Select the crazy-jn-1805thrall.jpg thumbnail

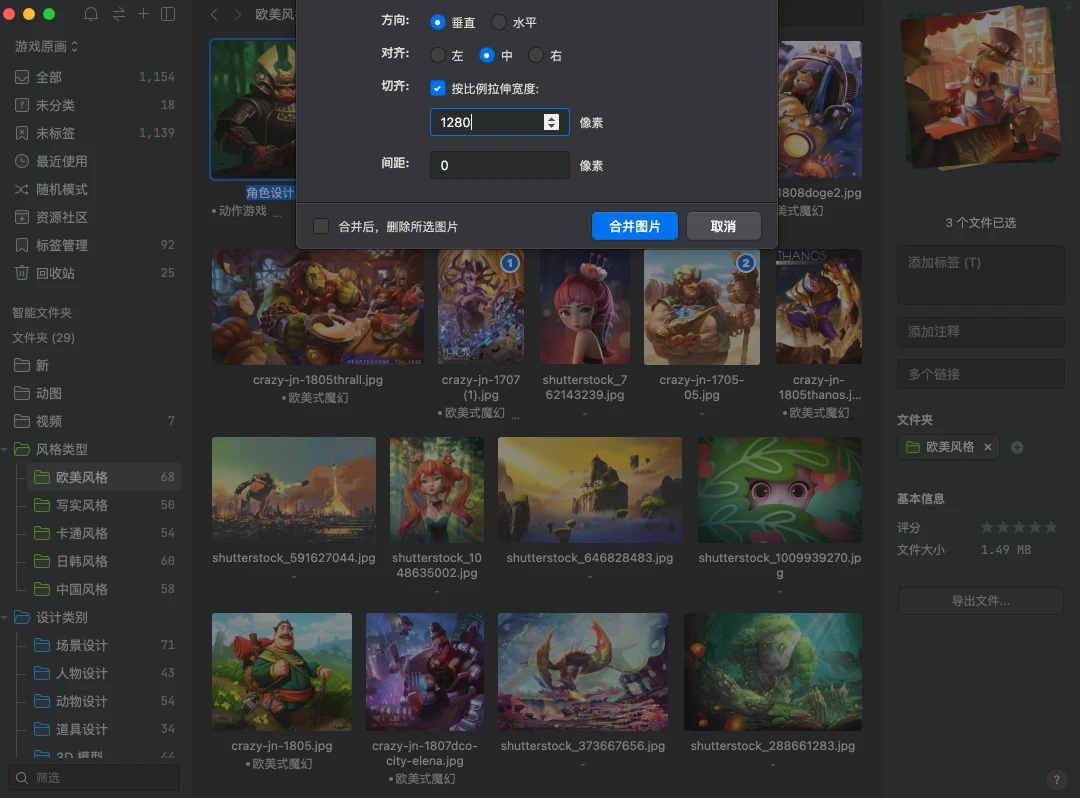(318, 307)
